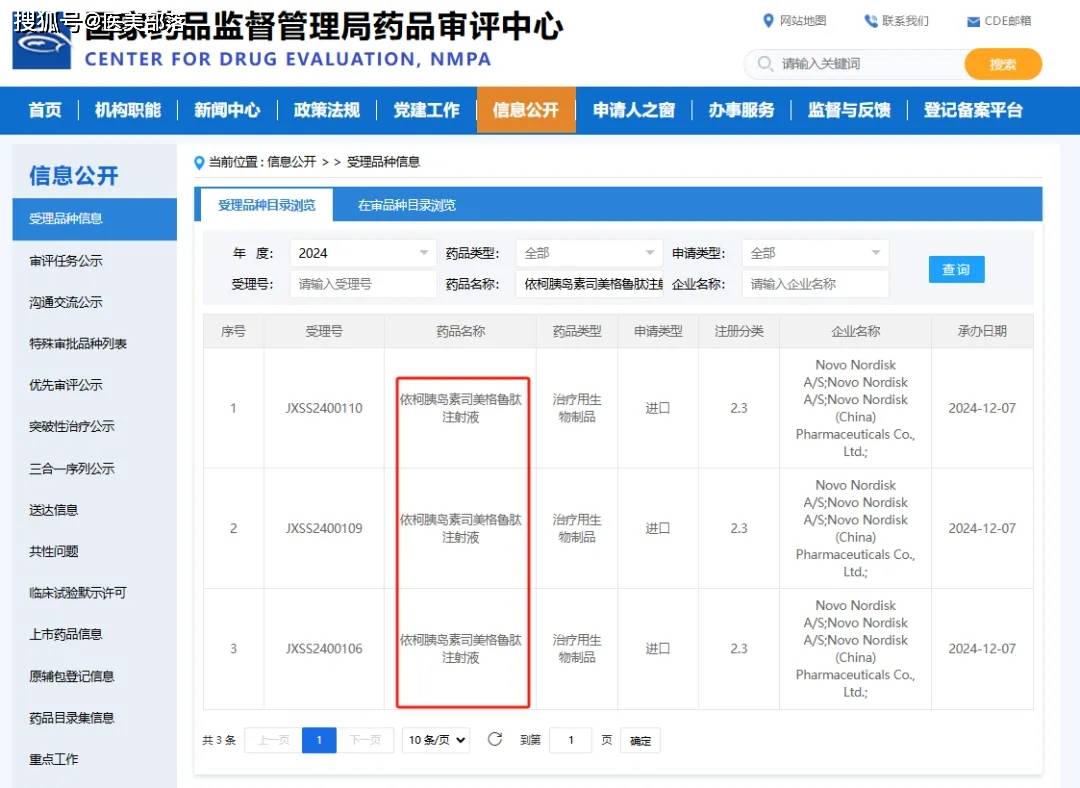This screenshot has width=1080, height=788.
Task: Open 临床试验默示许可 in sidebar
Action: 78,593
